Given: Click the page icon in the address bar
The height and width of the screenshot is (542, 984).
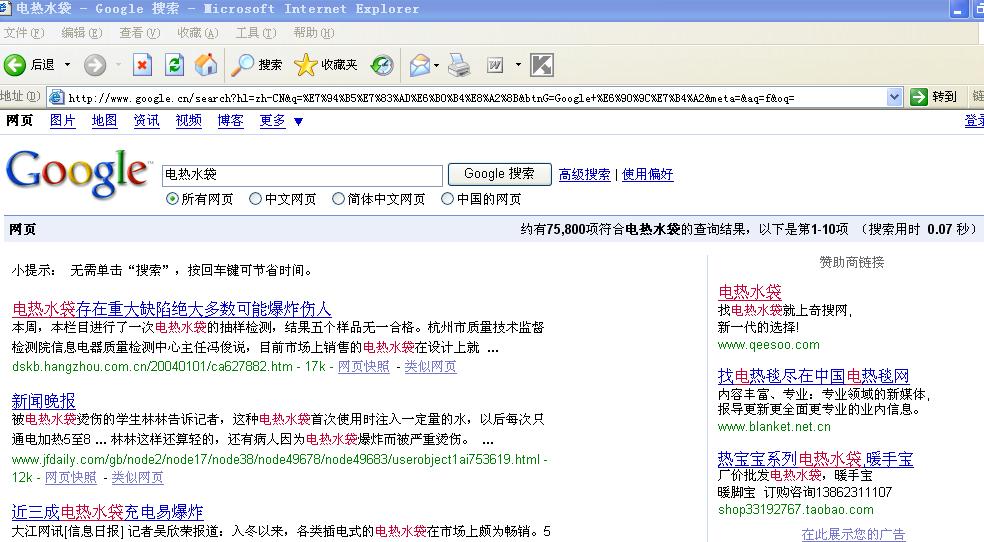Looking at the screenshot, I should [56, 97].
